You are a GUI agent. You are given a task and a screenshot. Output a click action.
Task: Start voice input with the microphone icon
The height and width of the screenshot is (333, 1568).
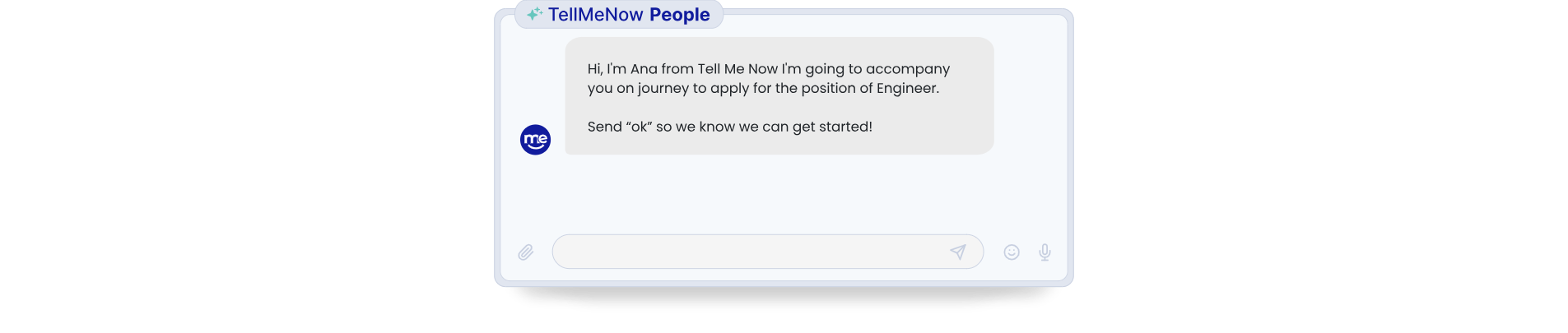click(1045, 252)
